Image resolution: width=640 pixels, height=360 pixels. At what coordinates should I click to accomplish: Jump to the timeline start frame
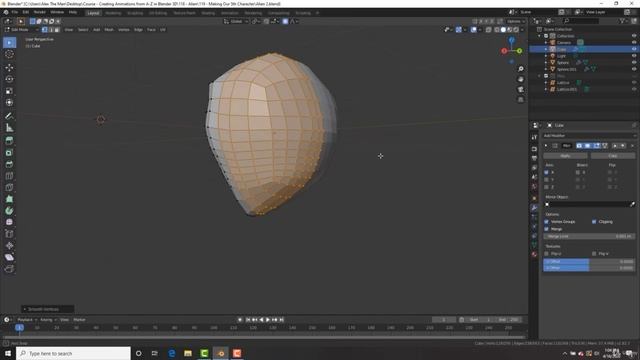point(248,320)
